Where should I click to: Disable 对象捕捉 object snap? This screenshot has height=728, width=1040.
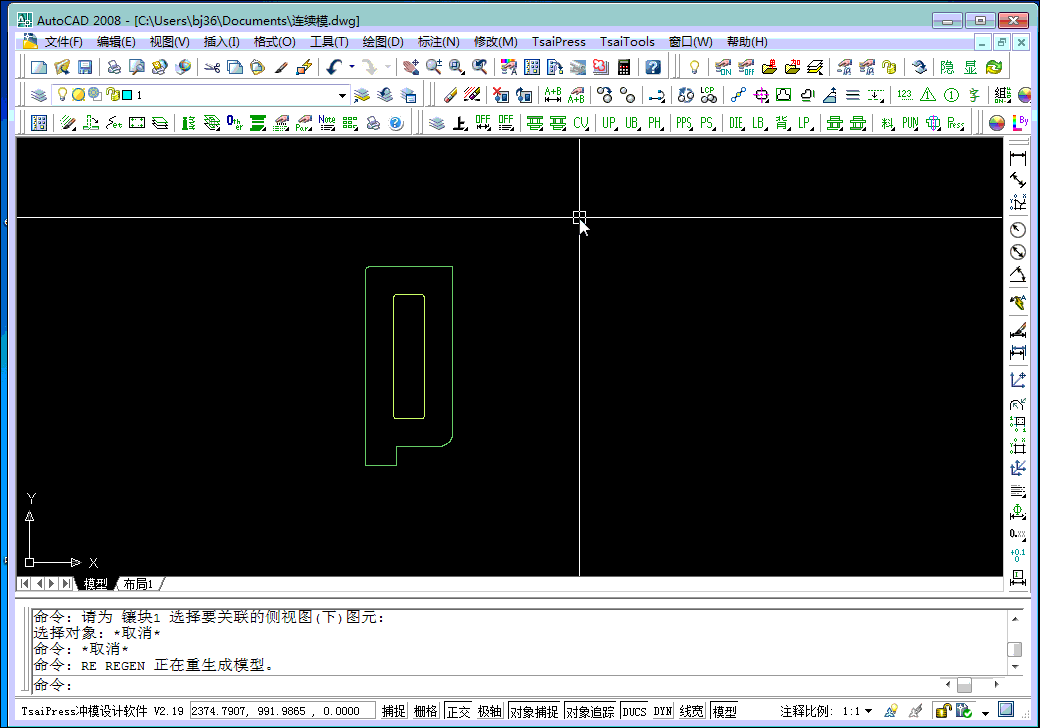point(534,711)
